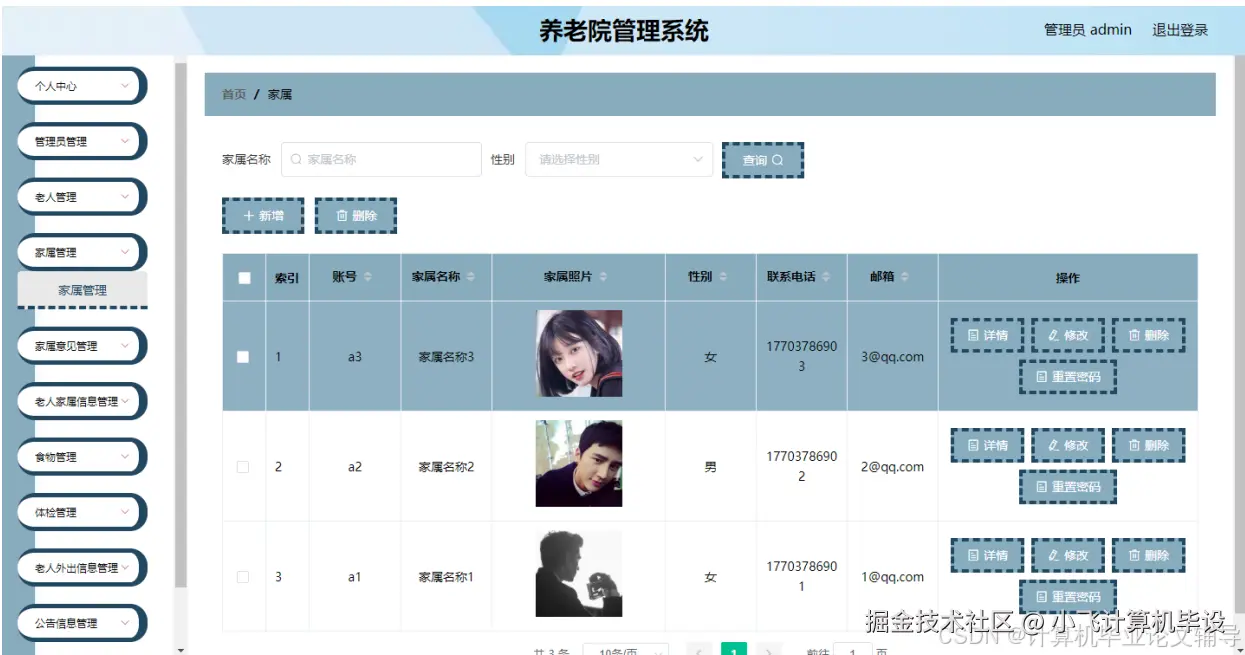Click phone number 17703786903

(x=802, y=356)
